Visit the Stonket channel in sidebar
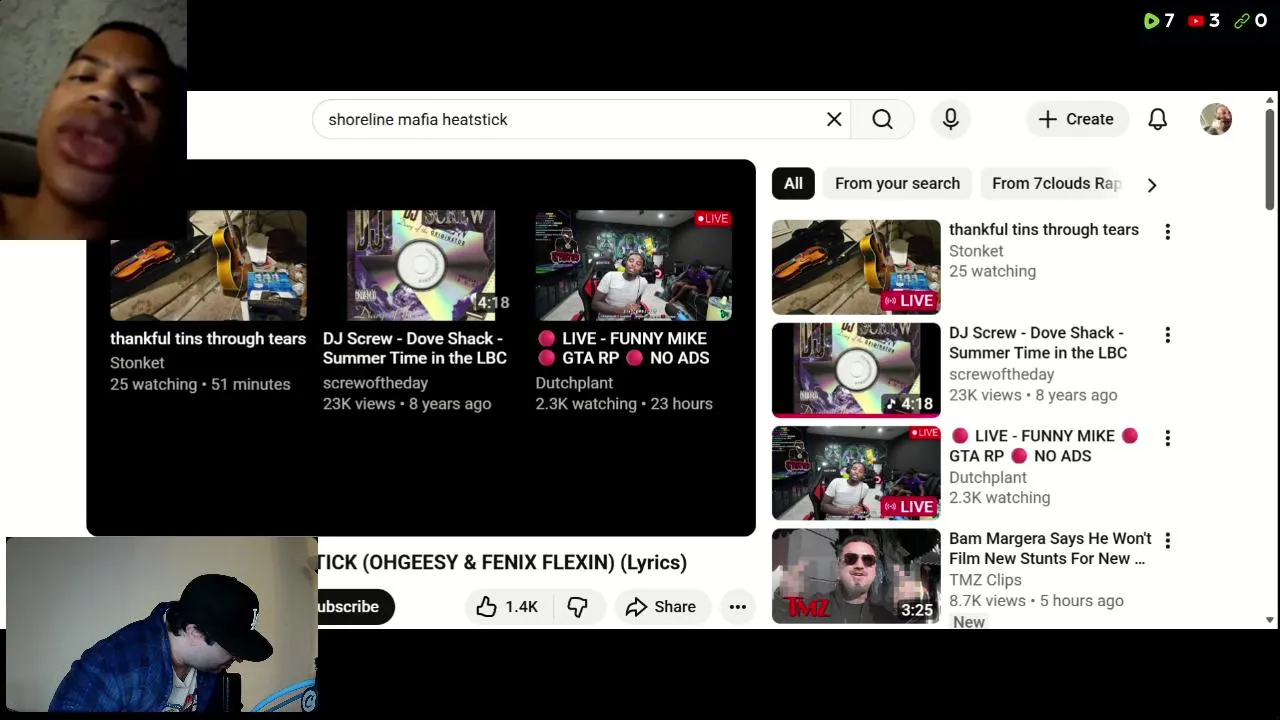 [x=976, y=251]
